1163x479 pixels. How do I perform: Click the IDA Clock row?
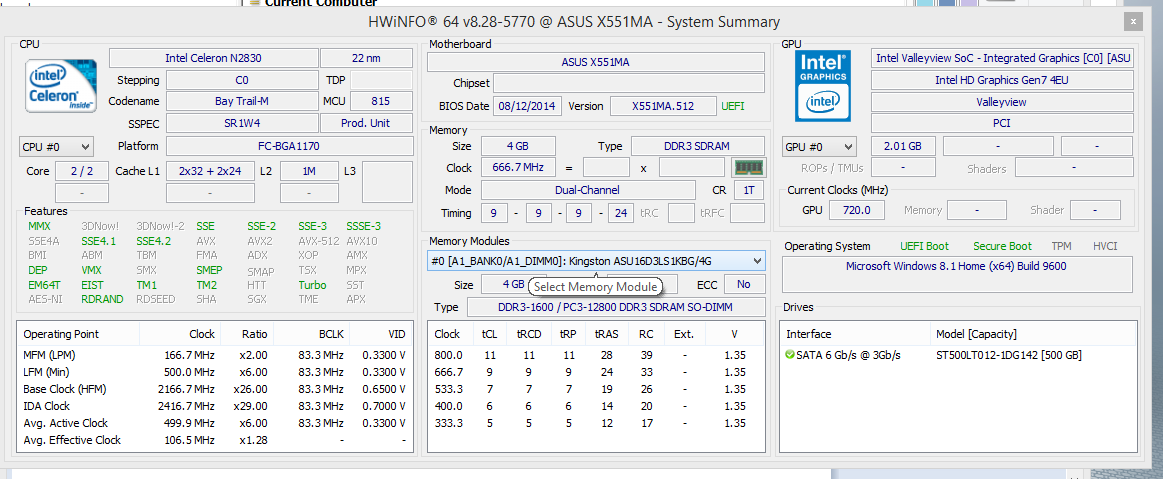pos(214,406)
